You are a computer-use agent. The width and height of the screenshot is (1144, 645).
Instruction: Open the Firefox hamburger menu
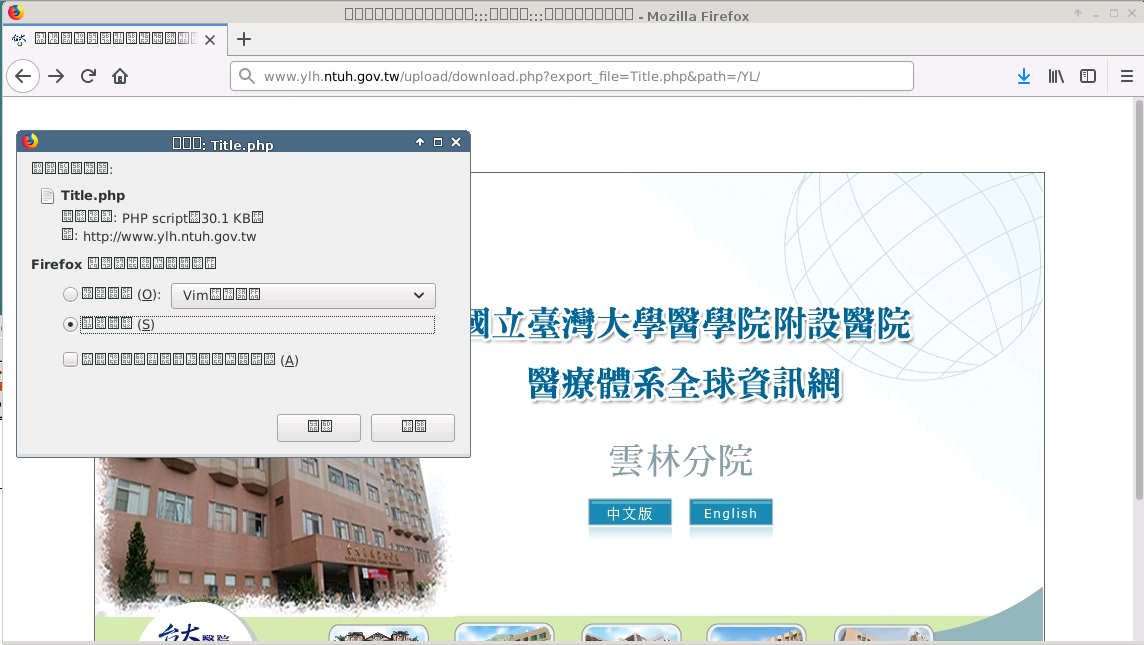point(1126,76)
